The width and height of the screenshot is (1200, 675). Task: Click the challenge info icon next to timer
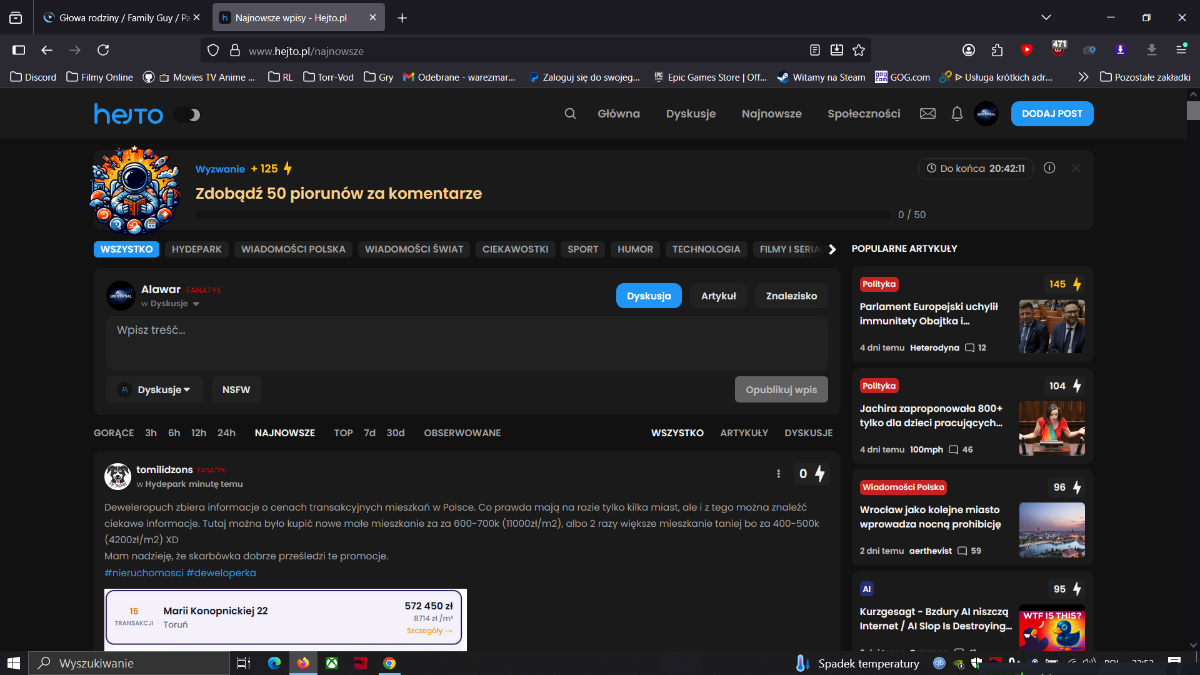click(x=1049, y=168)
